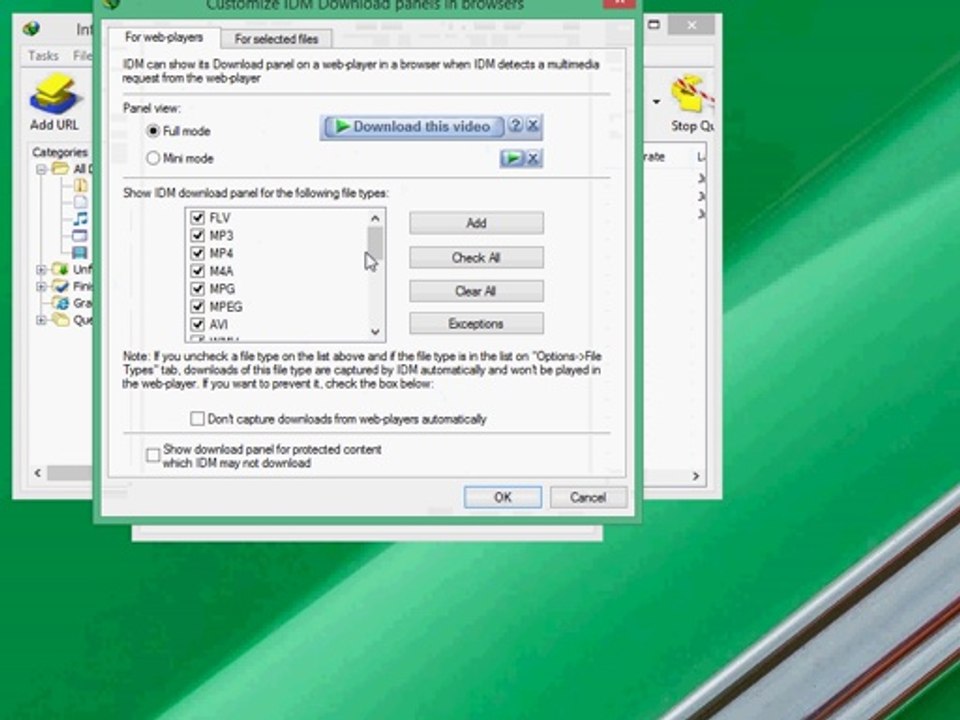Collapse the All Downloads tree node
960x720 pixels.
pyautogui.click(x=41, y=169)
